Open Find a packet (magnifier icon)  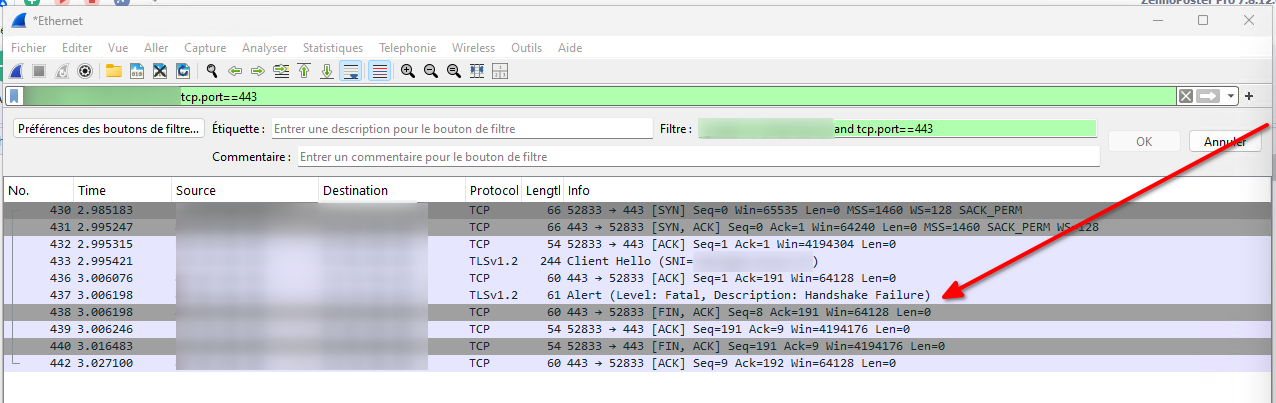pyautogui.click(x=212, y=71)
